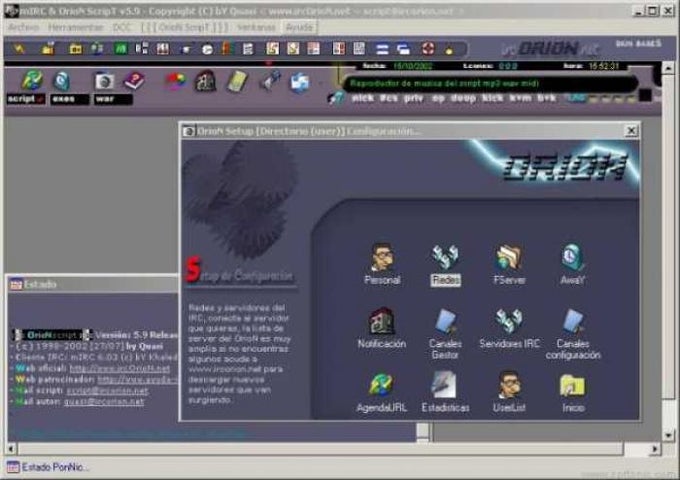Click the globe icon above script label
This screenshot has width=680, height=480.
tap(32, 80)
